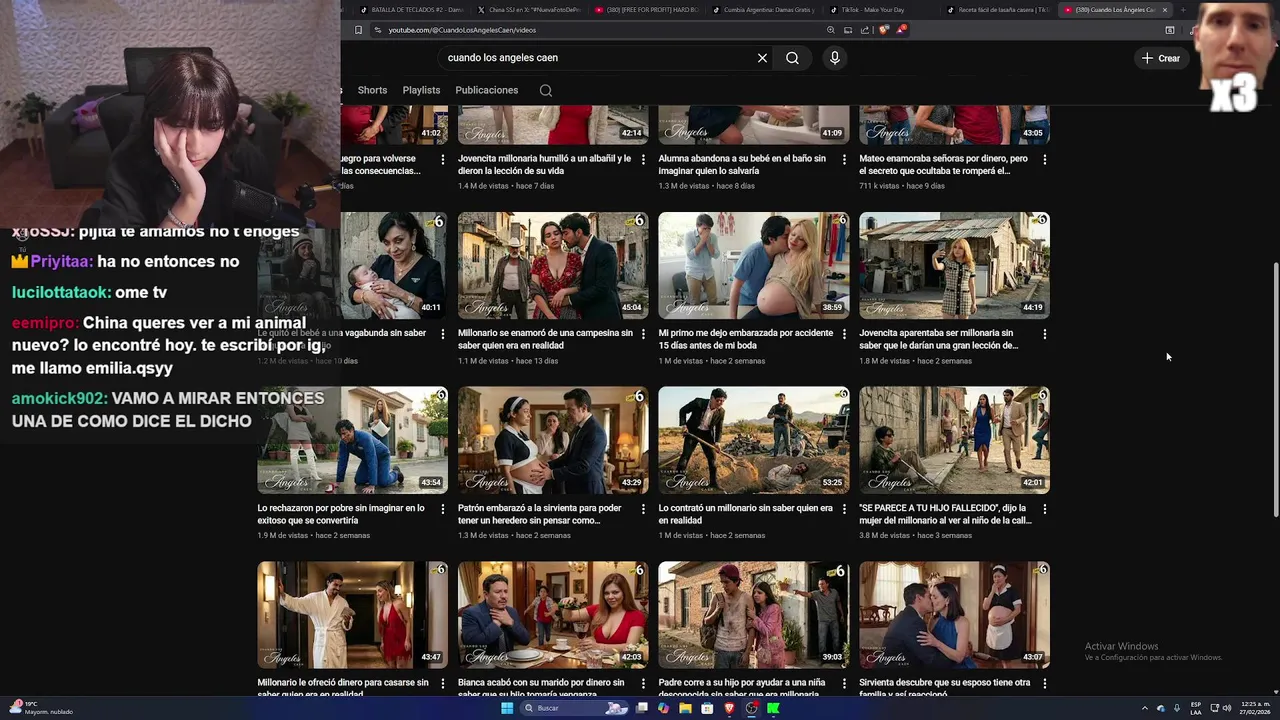Viewport: 1280px width, 720px height.
Task: Open the clock showing 12:25 a. m.
Action: tap(1255, 708)
